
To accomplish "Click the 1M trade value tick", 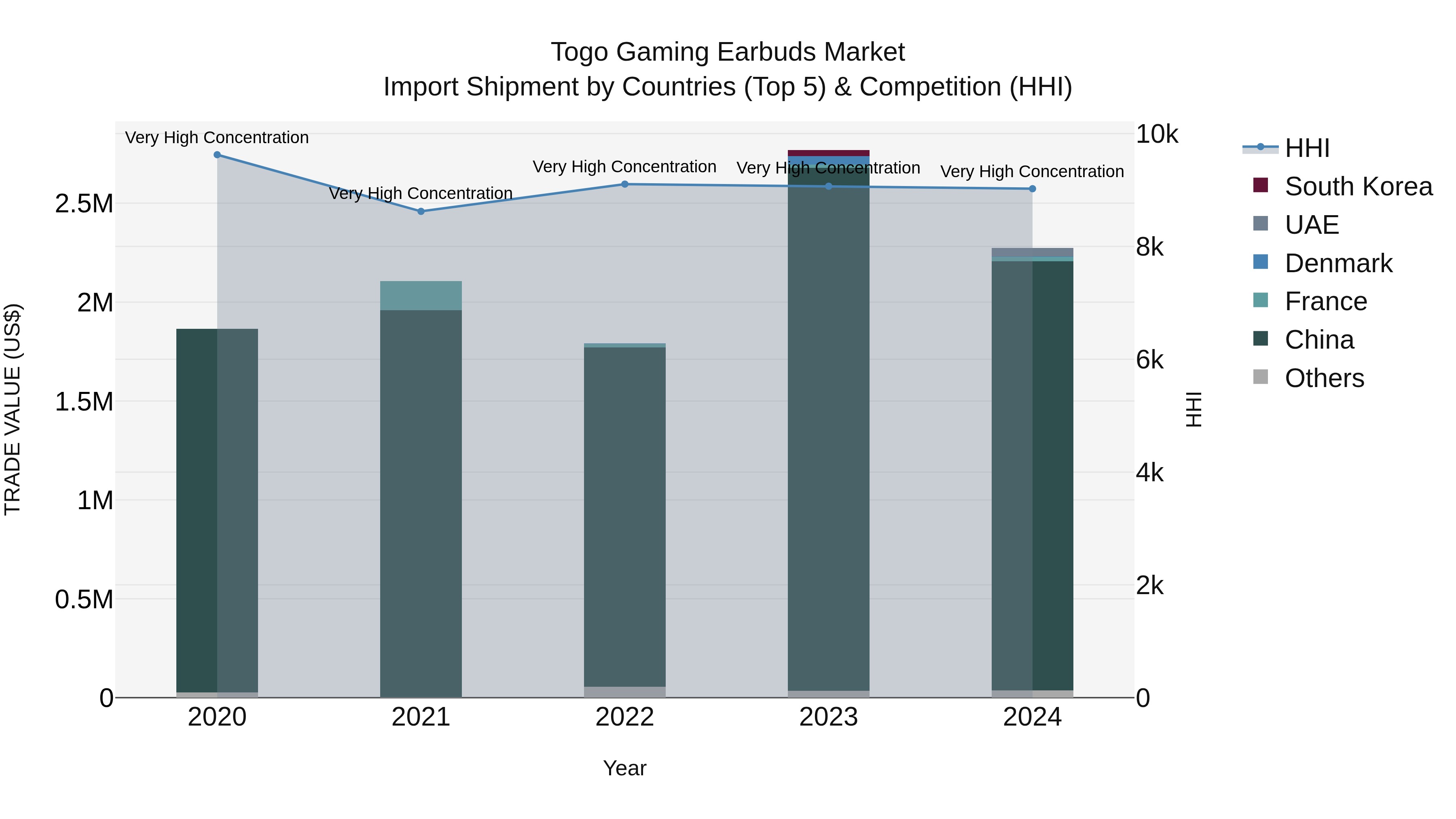I will pos(95,500).
